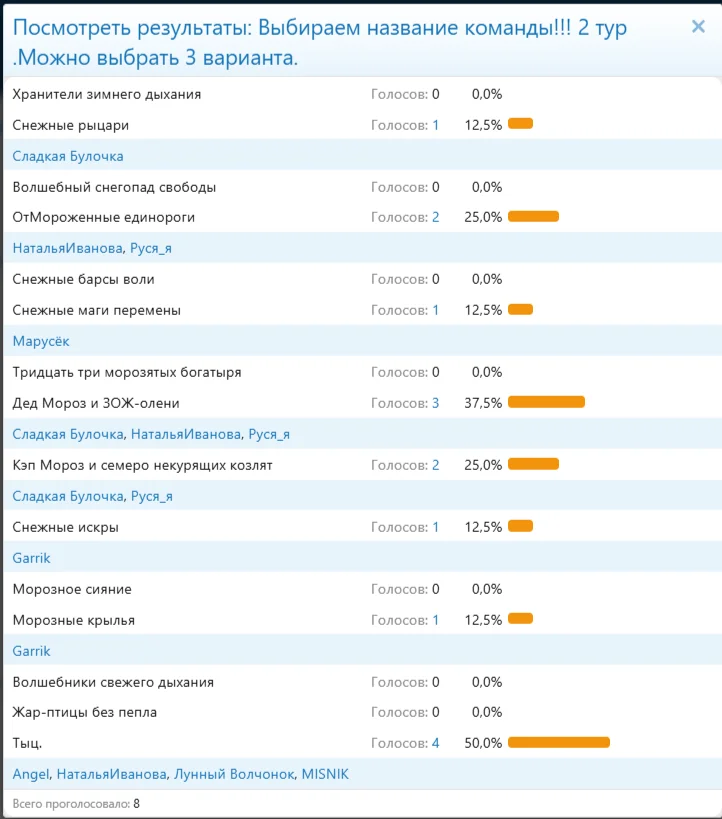Click vote count for "Снежные маги перемены"
722x819 pixels.
click(x=435, y=310)
